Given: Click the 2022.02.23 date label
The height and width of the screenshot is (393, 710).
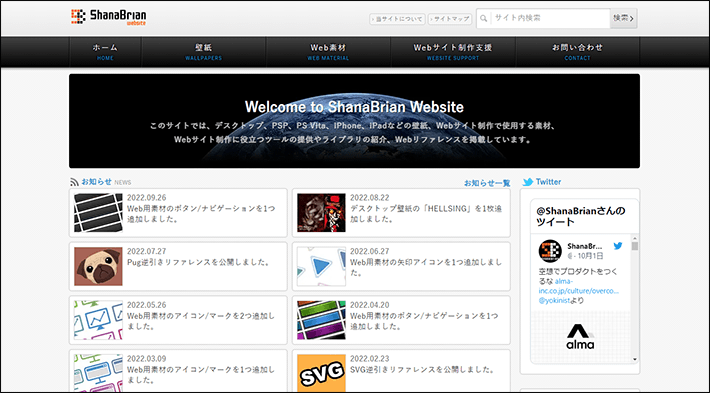Looking at the screenshot, I should pyautogui.click(x=369, y=359).
